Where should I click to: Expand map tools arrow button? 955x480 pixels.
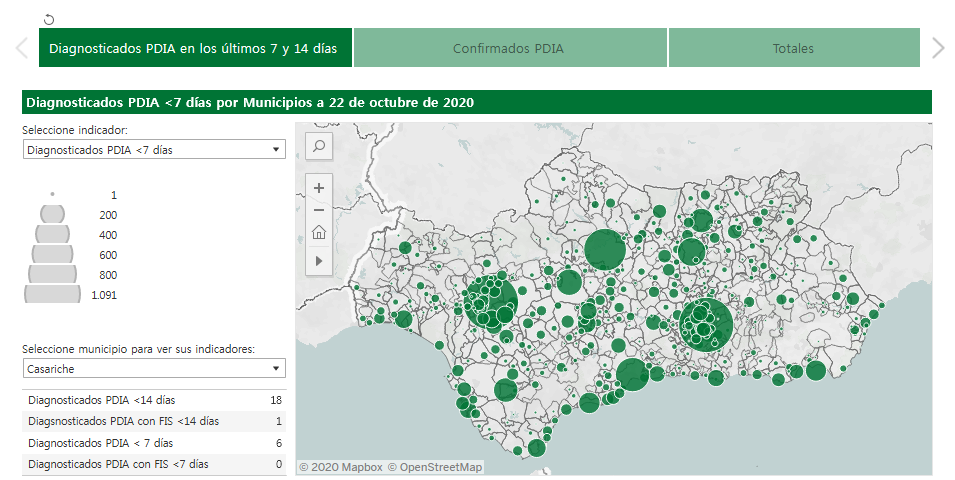tap(319, 260)
